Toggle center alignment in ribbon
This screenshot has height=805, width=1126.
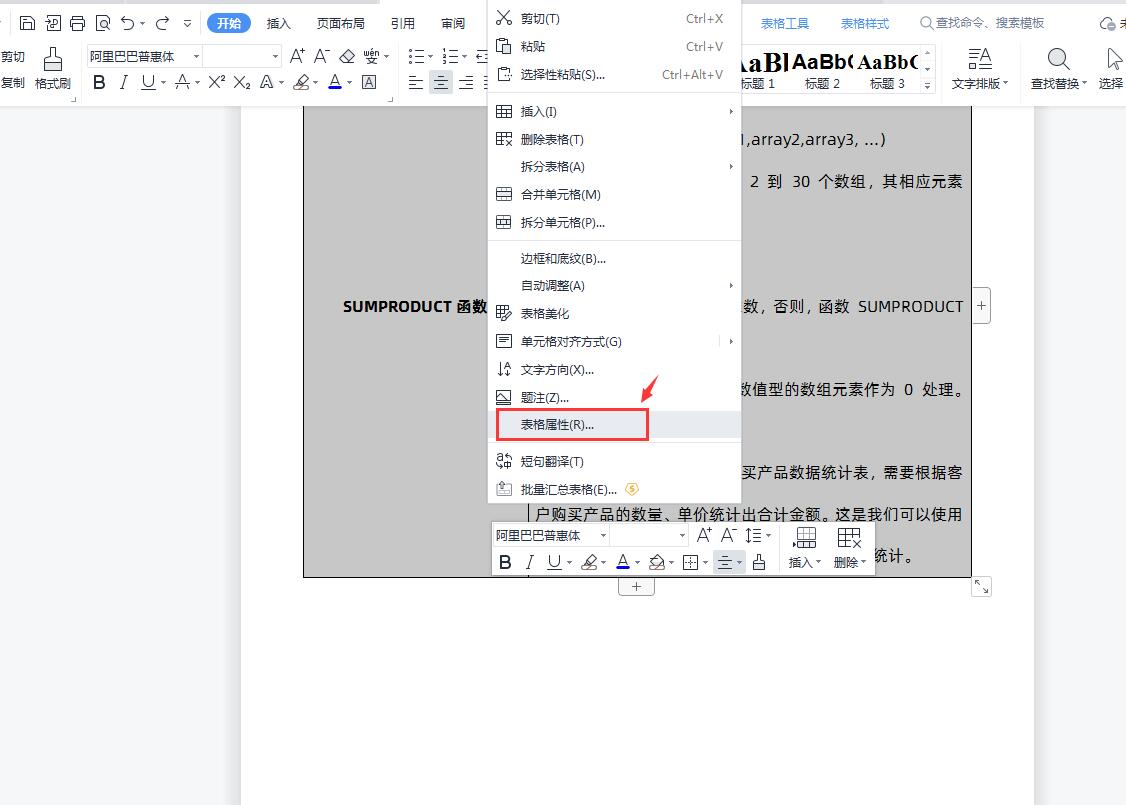click(441, 83)
